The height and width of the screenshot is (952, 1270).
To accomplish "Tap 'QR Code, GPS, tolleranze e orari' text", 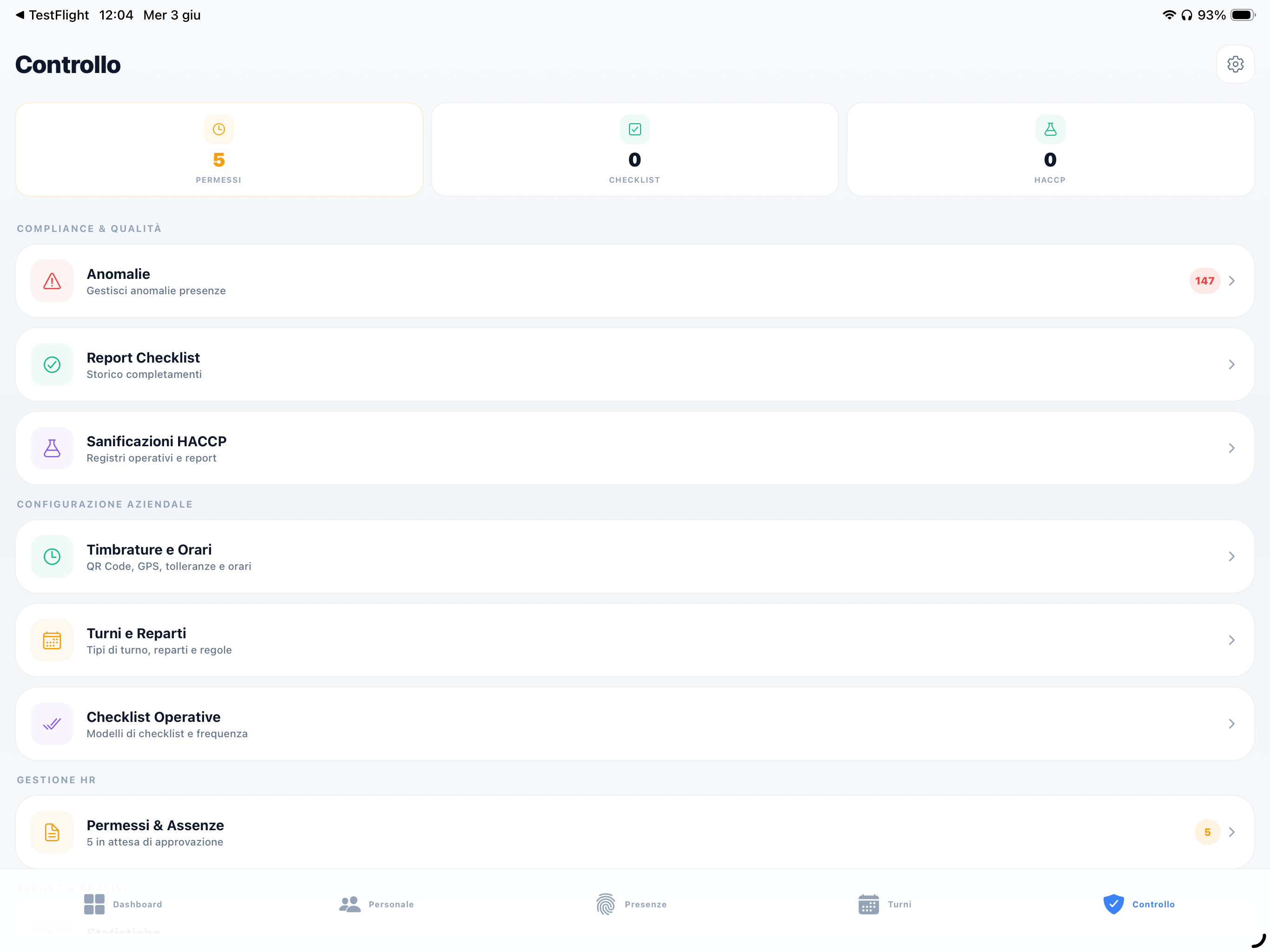I will pyautogui.click(x=169, y=566).
